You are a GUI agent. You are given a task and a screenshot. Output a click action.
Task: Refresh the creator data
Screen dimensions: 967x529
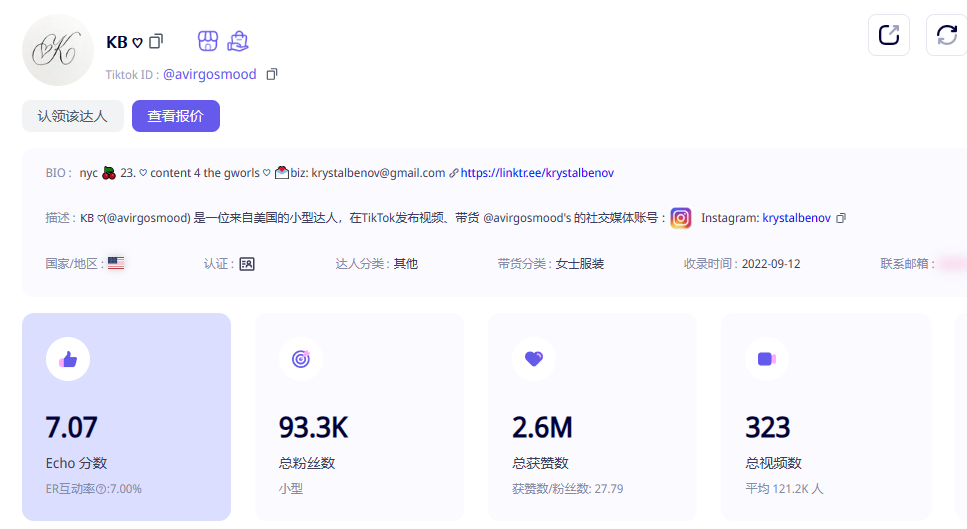coord(946,35)
